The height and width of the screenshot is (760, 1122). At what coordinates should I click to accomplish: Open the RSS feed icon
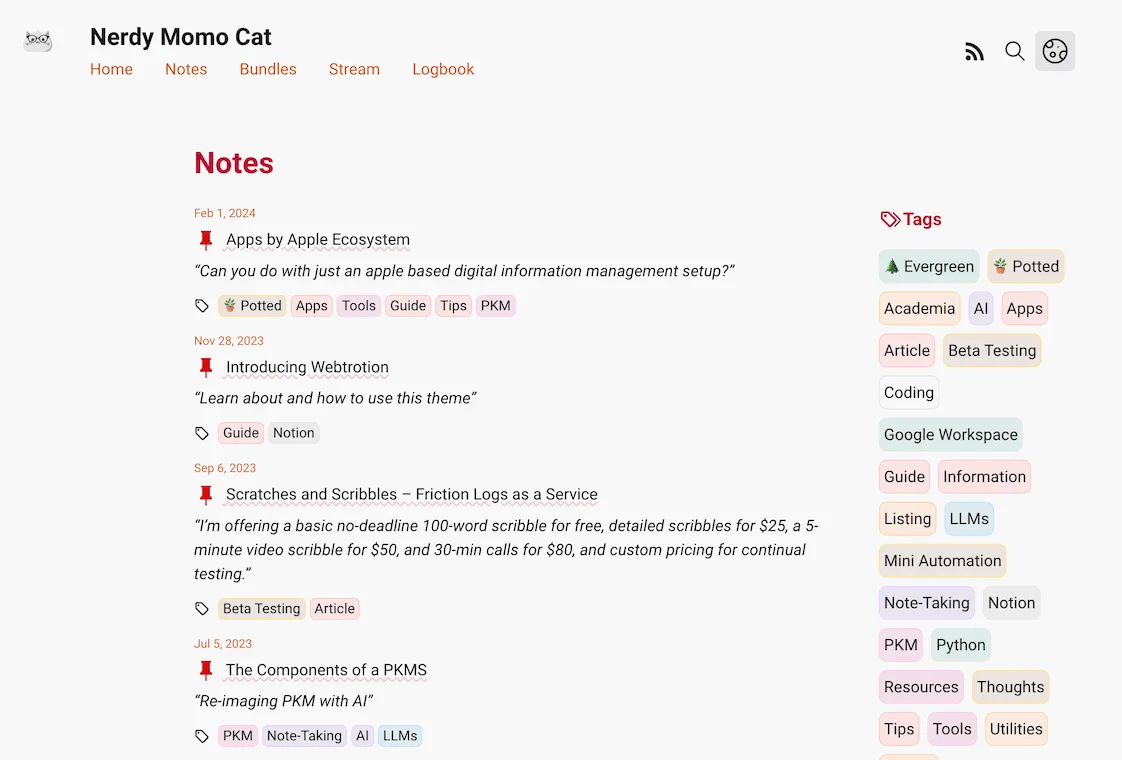coord(974,52)
